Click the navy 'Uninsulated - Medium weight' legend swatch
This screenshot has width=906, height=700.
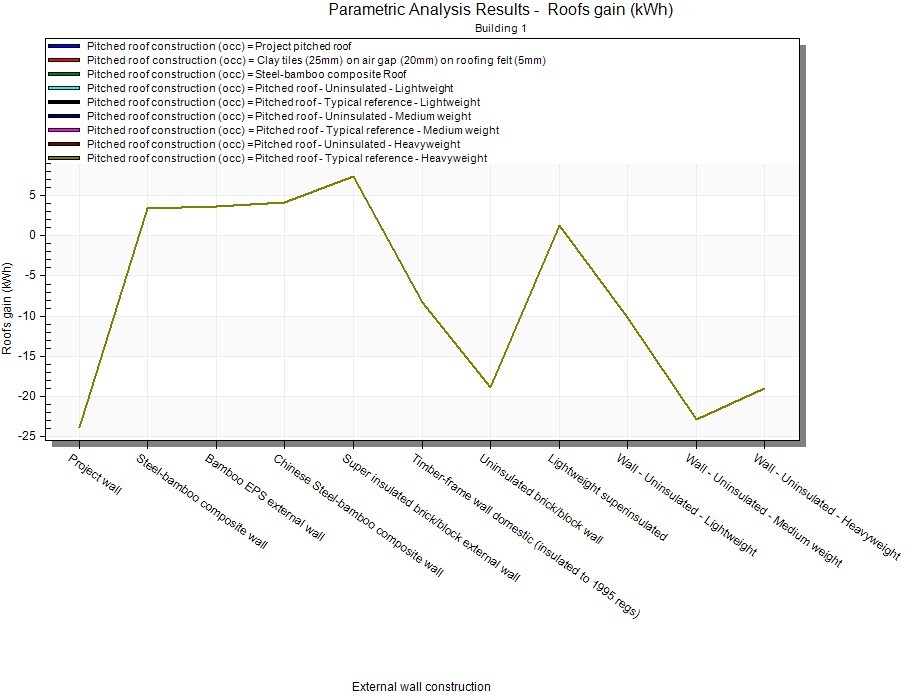pyautogui.click(x=64, y=116)
